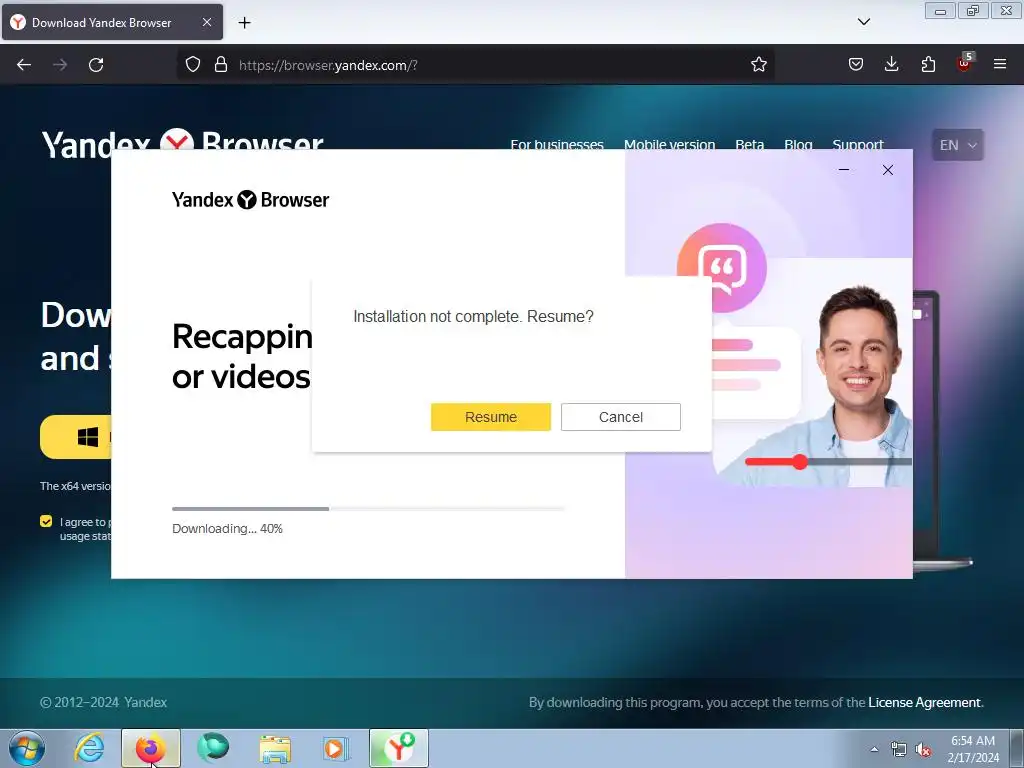The image size is (1024, 768).
Task: Open the For businesses link
Action: [556, 144]
